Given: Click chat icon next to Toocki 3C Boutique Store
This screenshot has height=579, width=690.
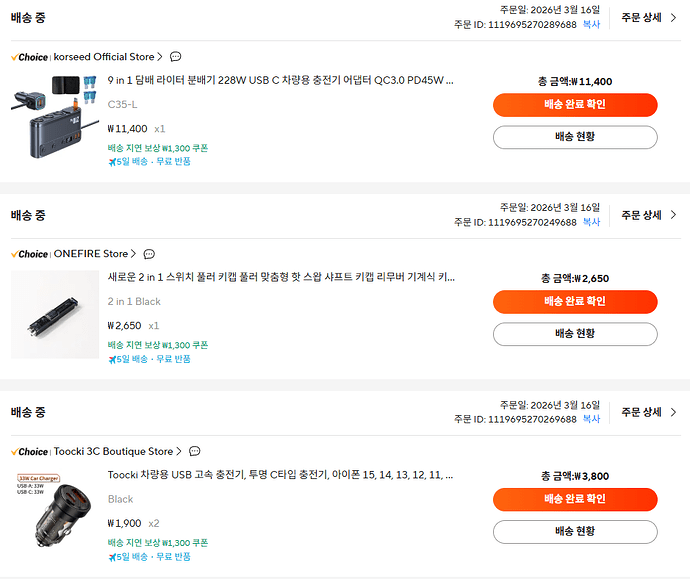Looking at the screenshot, I should 194,452.
